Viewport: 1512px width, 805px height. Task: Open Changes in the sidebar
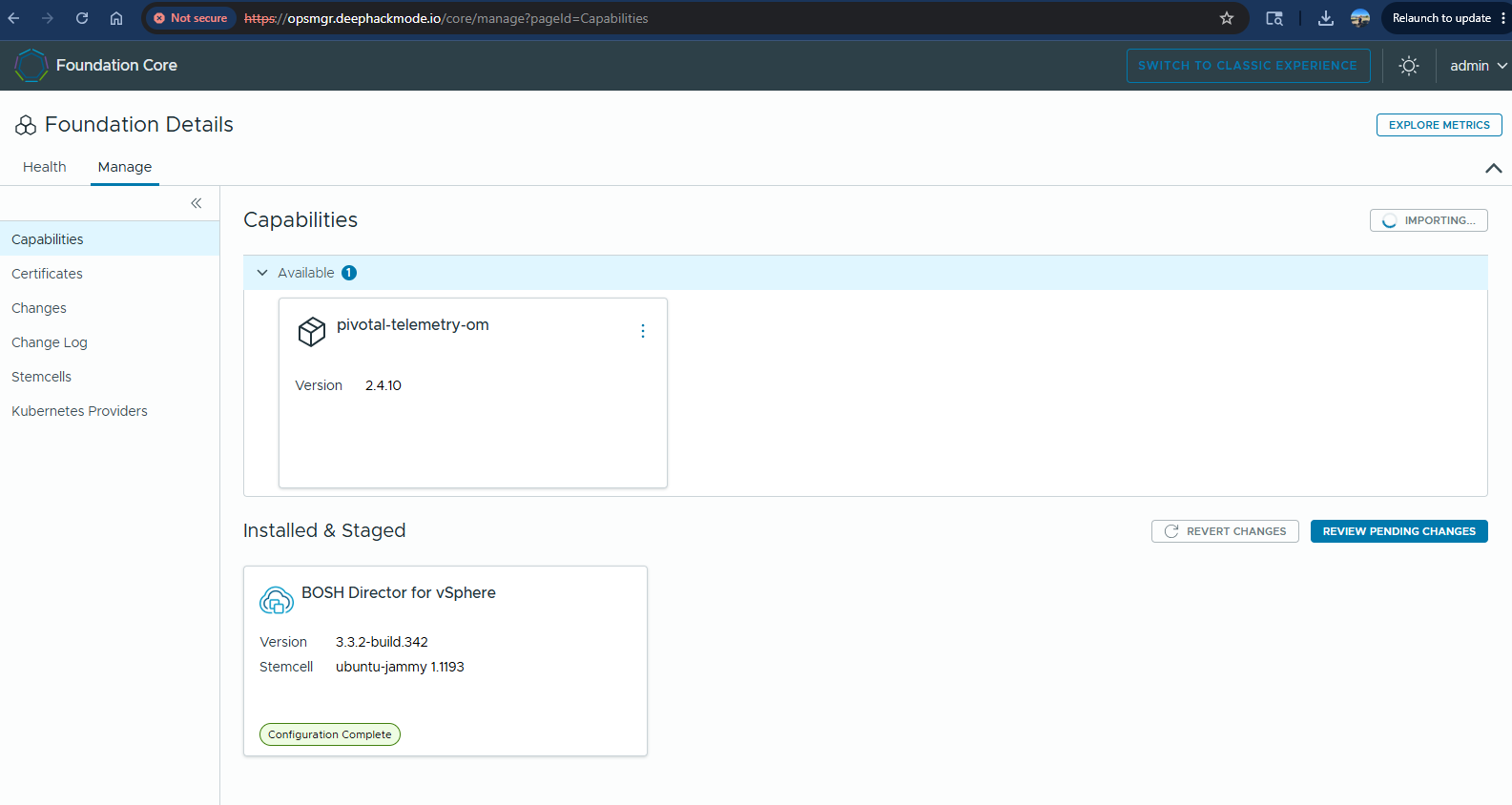click(110, 307)
